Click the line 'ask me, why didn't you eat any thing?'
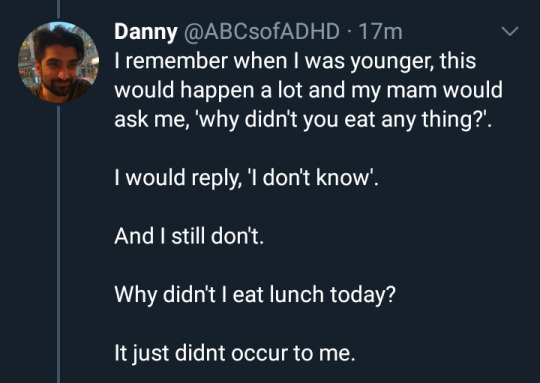 [x=303, y=120]
